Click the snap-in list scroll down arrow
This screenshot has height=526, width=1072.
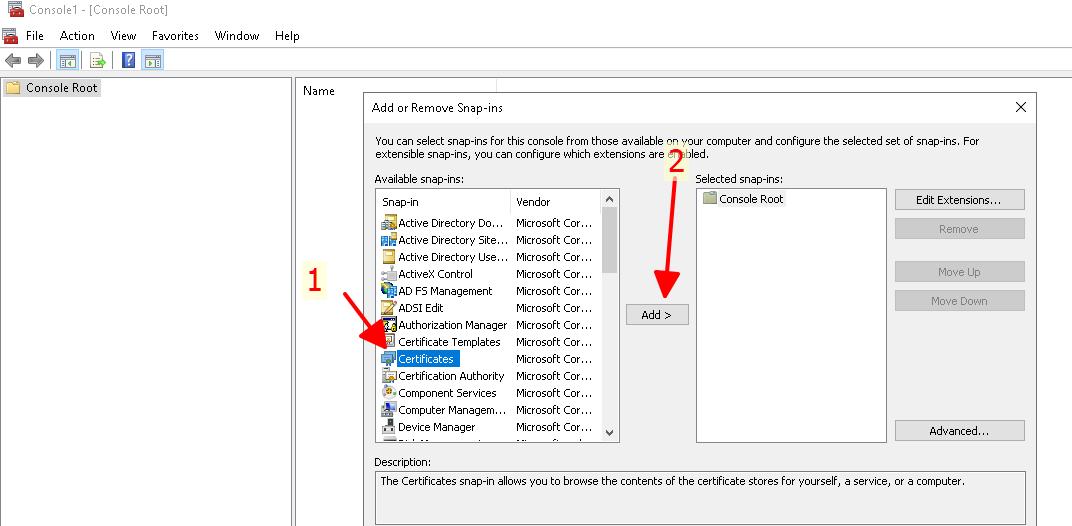610,432
